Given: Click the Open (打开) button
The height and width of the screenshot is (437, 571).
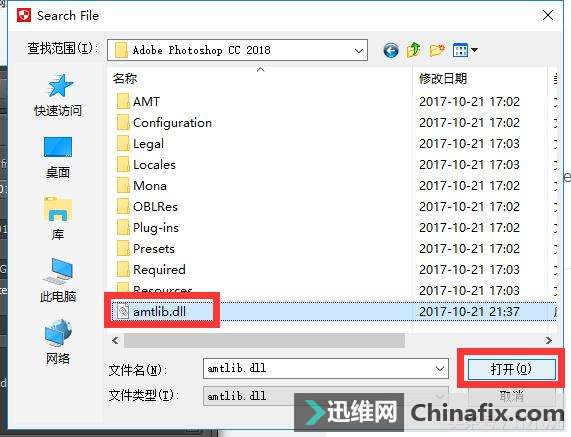Looking at the screenshot, I should pyautogui.click(x=512, y=369).
